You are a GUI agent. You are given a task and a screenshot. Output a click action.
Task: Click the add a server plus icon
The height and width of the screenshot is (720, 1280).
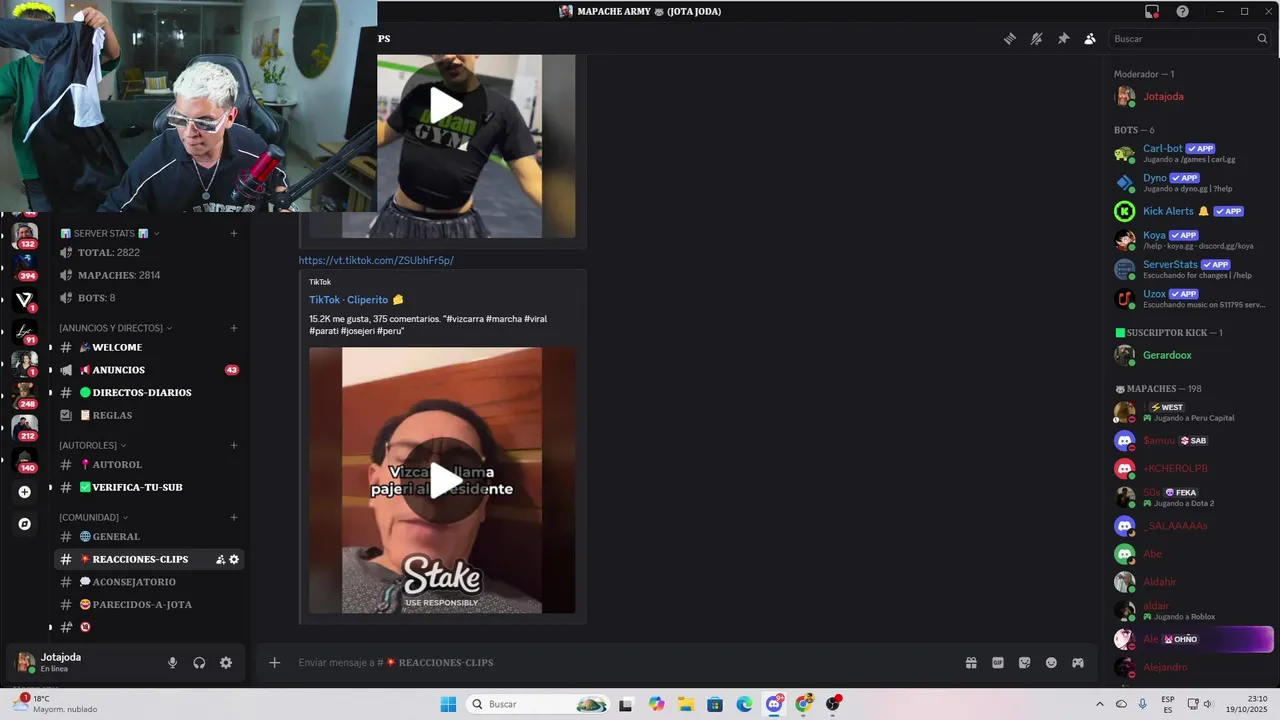pos(25,492)
